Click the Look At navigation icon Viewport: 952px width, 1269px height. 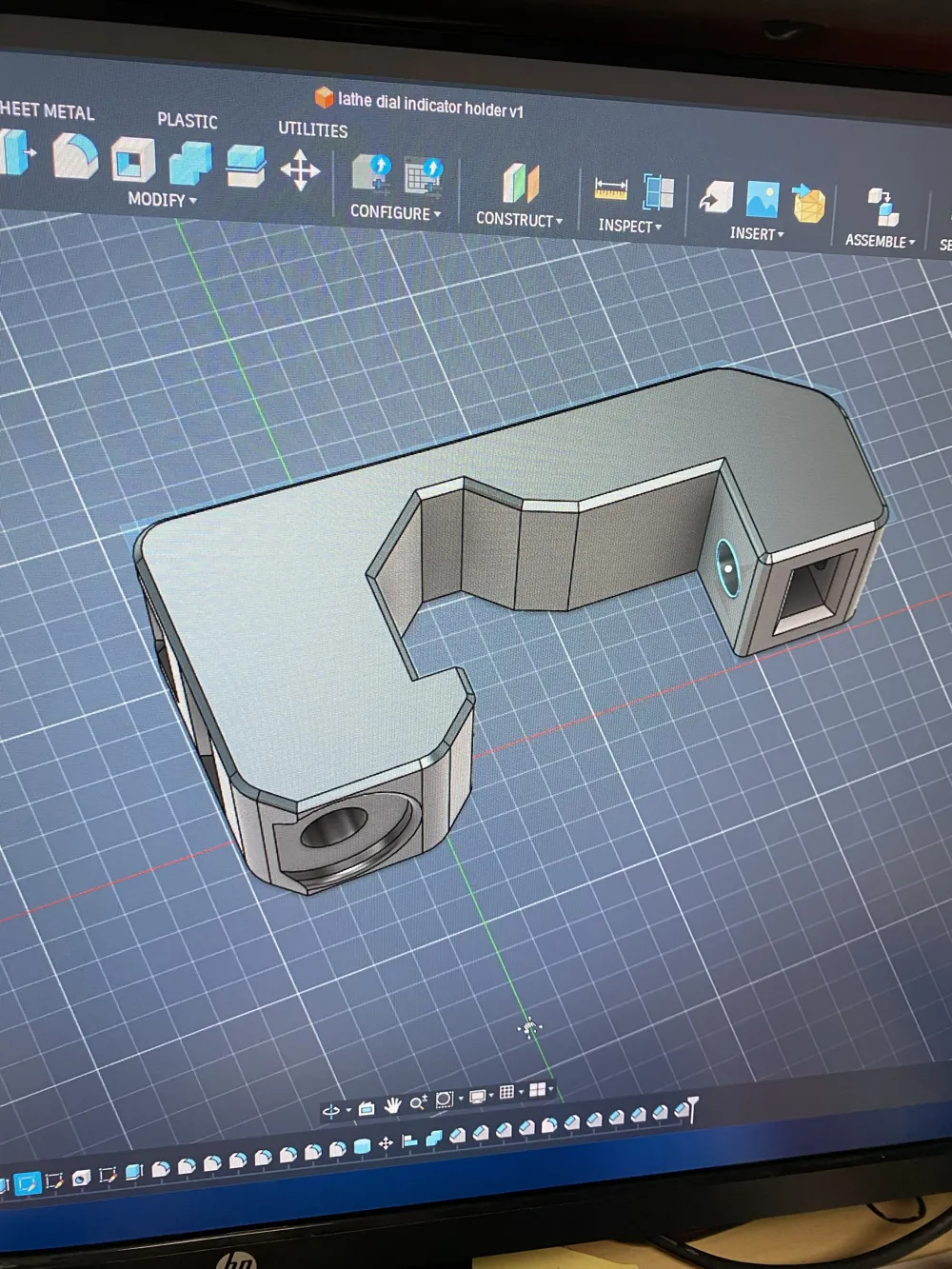point(367,1107)
